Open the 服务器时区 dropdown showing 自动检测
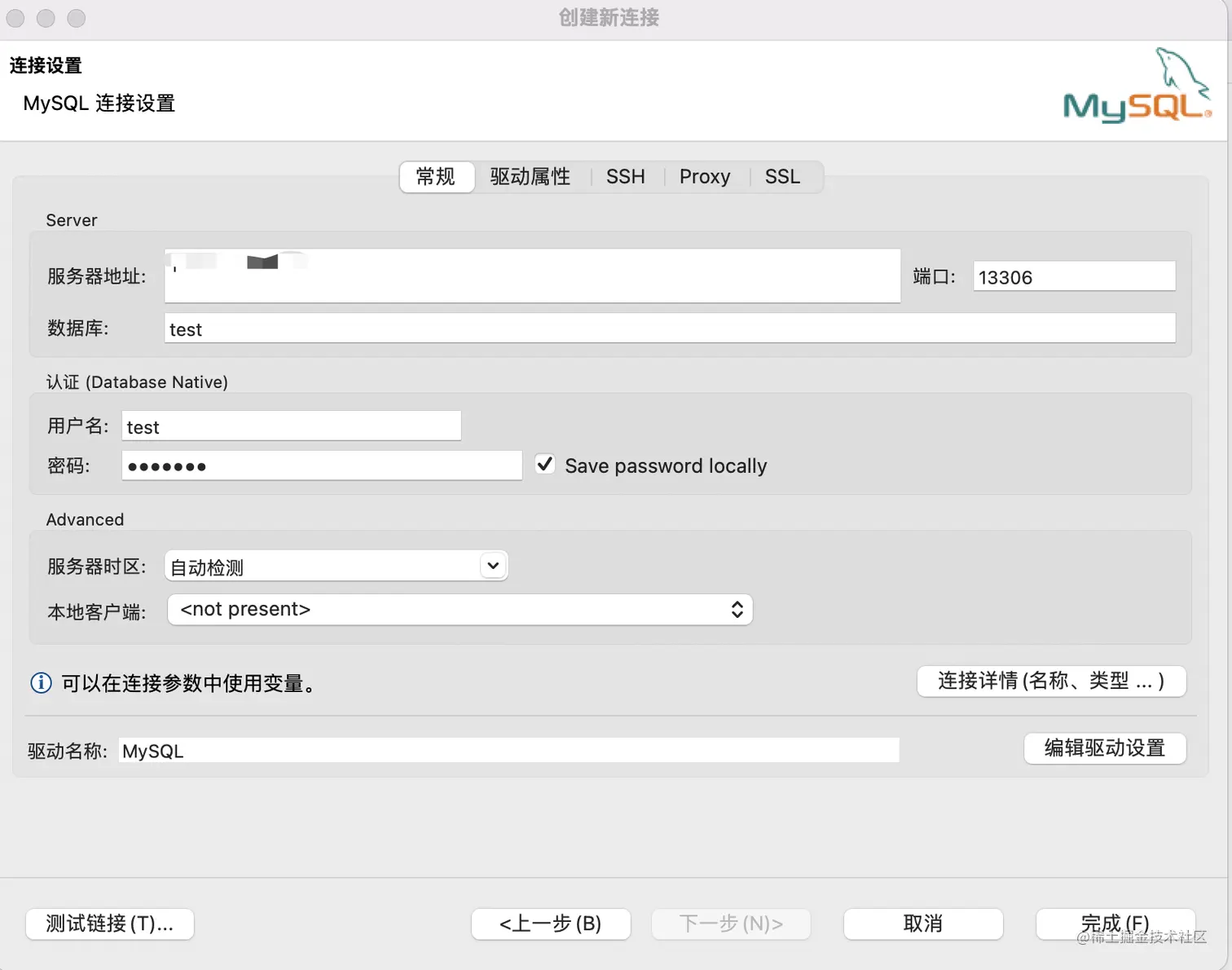 [x=337, y=566]
